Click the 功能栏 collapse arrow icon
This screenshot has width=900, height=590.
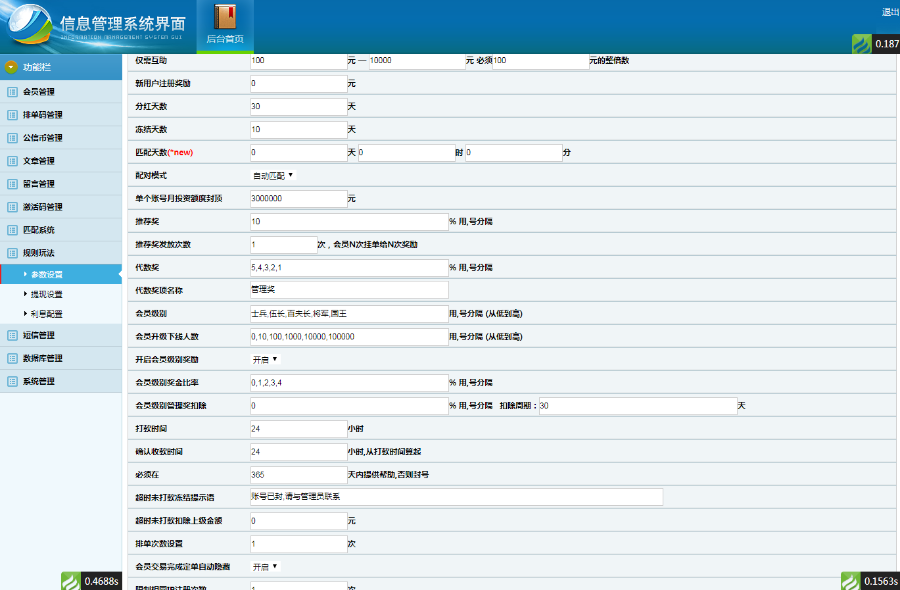click(x=12, y=68)
